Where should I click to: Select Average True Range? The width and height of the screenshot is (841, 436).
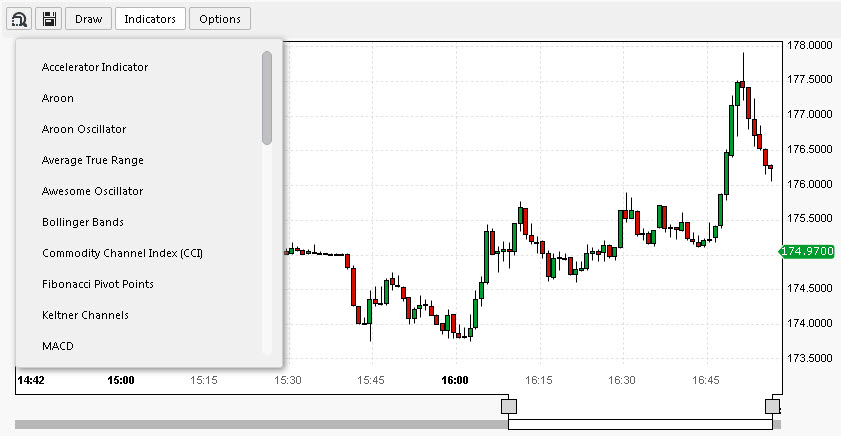tap(93, 160)
